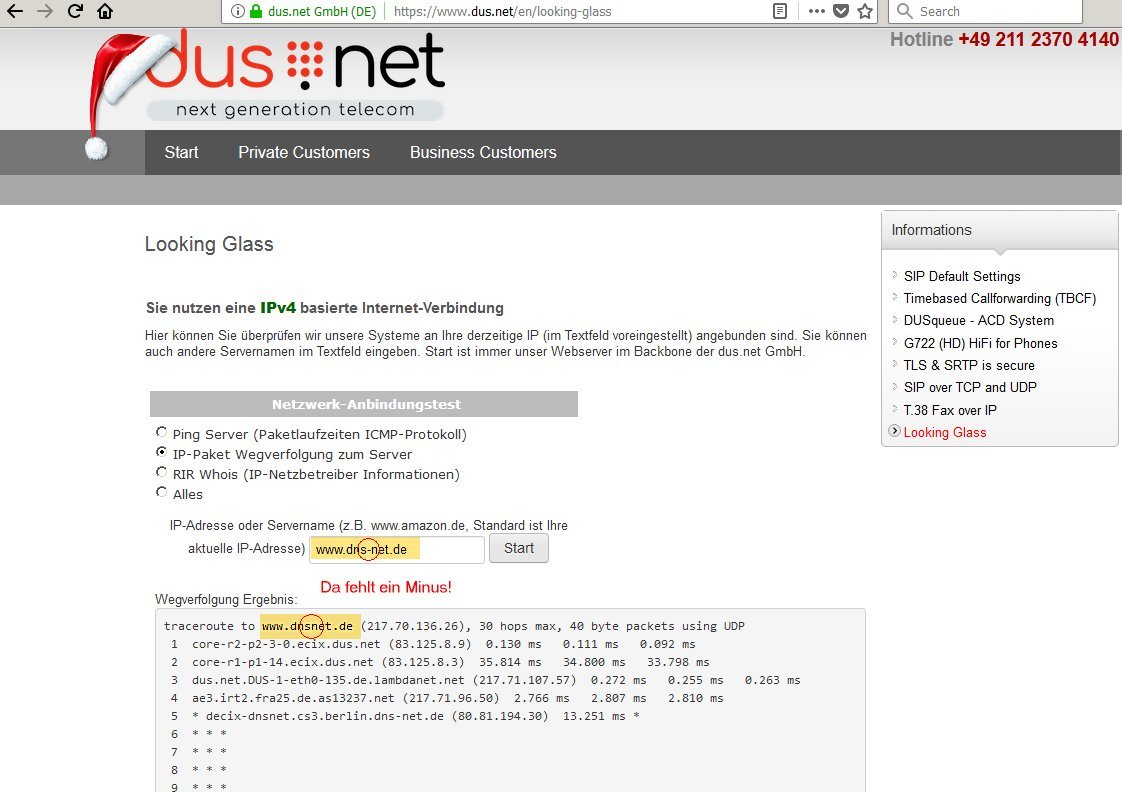Open site info via the green padlock
Viewport: 1122px width, 792px height.
[254, 12]
